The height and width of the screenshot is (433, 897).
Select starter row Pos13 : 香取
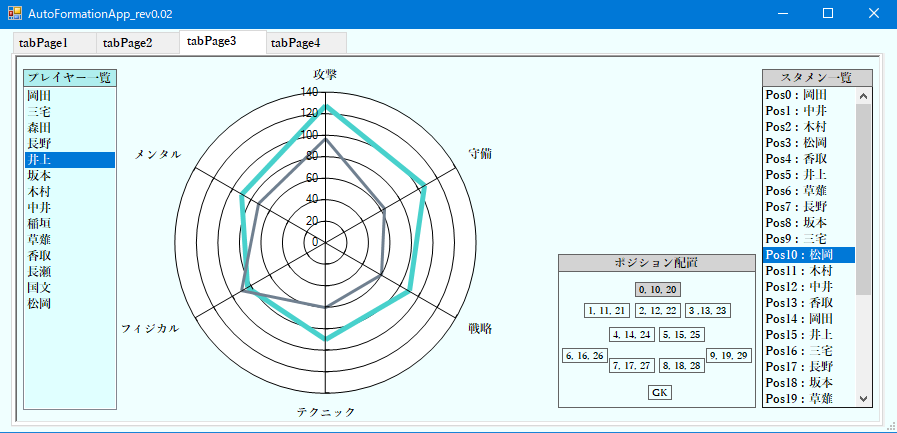[x=809, y=303]
